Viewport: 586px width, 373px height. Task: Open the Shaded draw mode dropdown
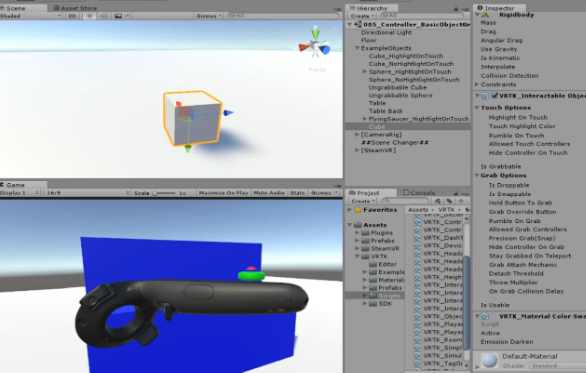tap(31, 16)
